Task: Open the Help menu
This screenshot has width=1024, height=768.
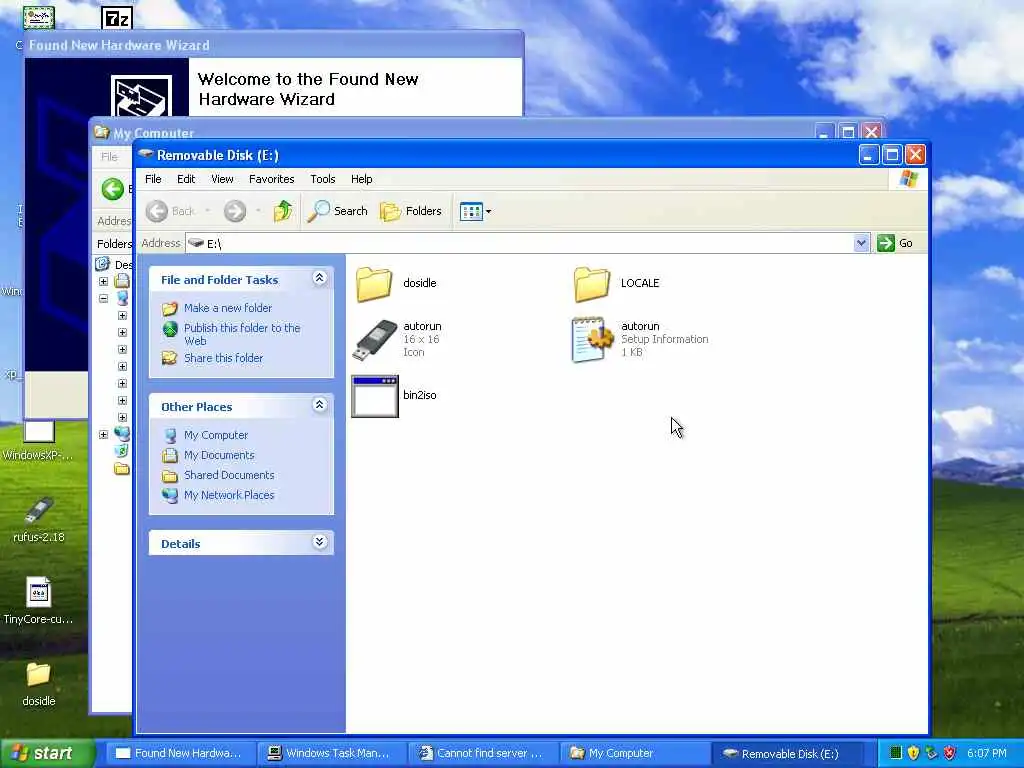Action: 362,179
